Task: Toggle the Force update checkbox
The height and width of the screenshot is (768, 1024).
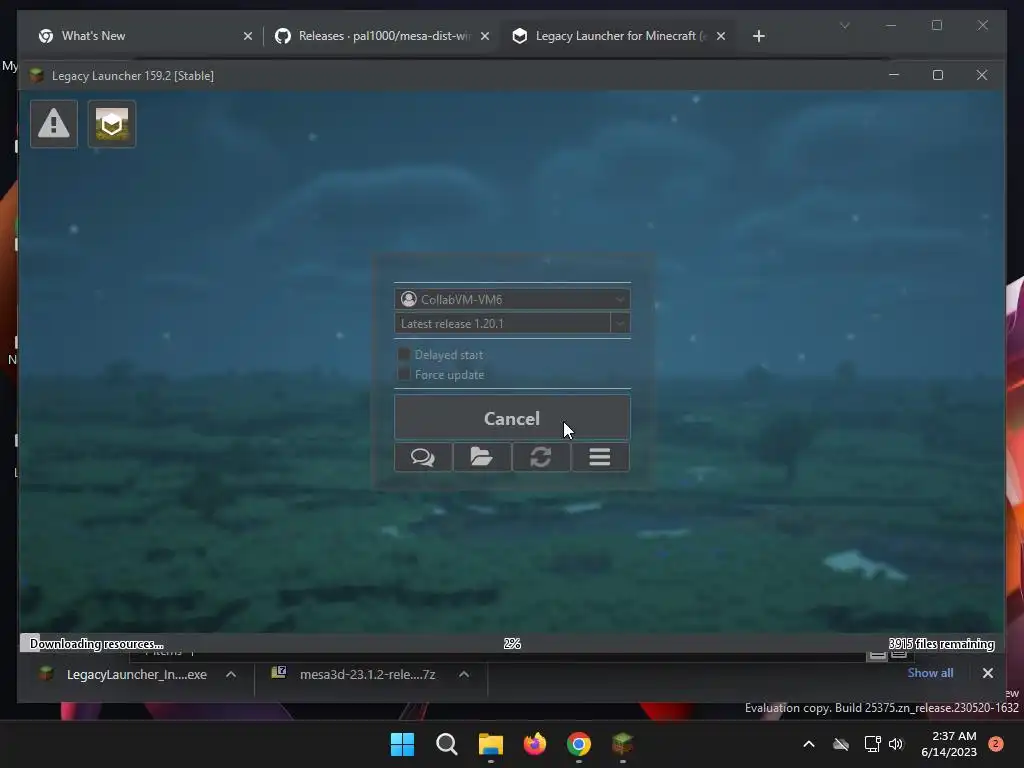Action: tap(404, 374)
